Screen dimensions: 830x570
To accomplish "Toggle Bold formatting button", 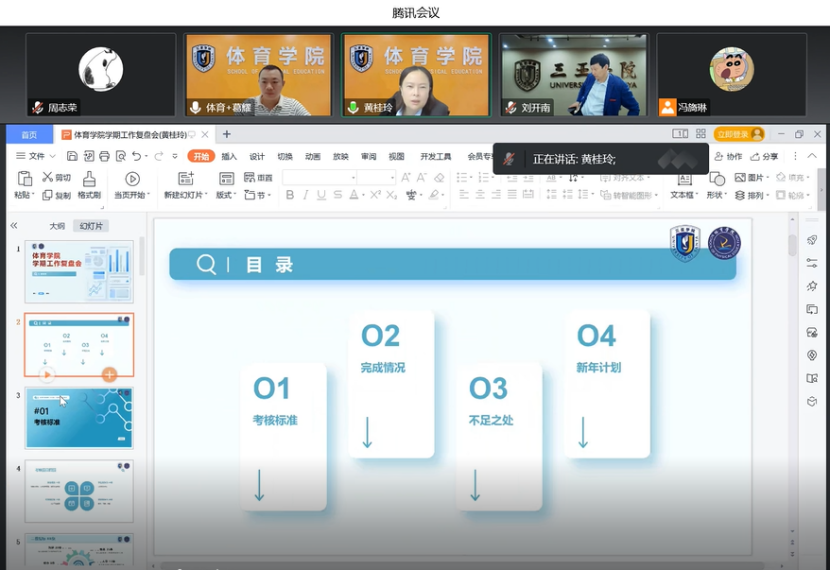I will 290,195.
